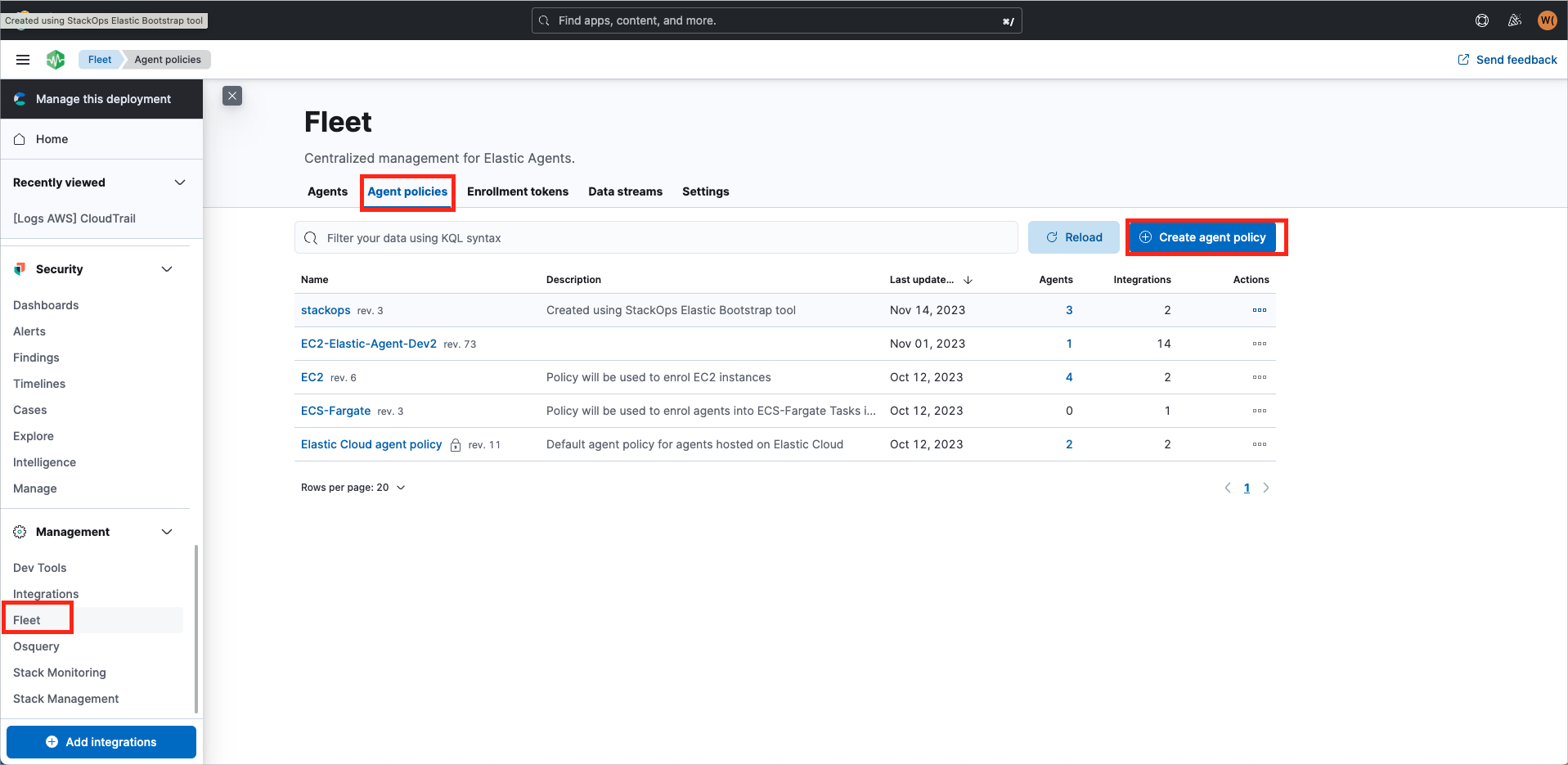Open the EC2-Elastic-Agent-Dev2 policy
This screenshot has width=1568, height=765.
coord(368,344)
